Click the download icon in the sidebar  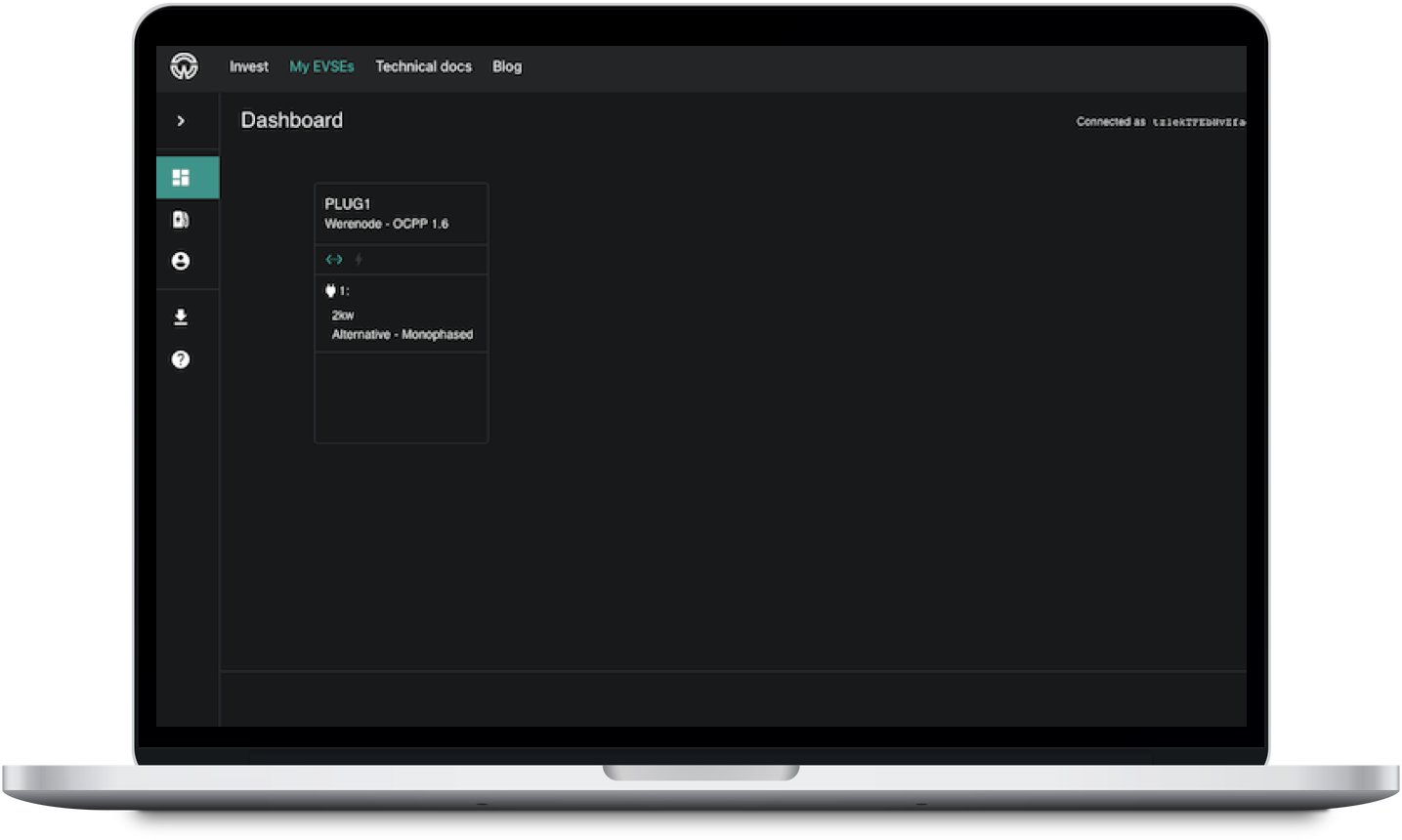click(181, 317)
